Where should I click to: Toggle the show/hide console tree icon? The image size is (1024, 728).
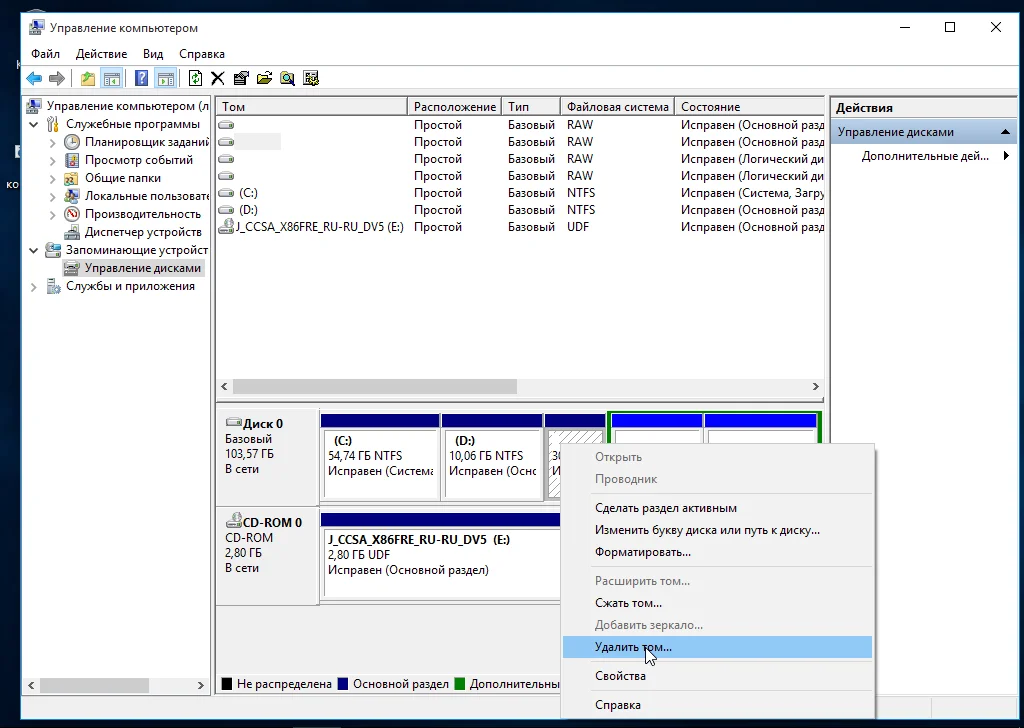coord(112,78)
